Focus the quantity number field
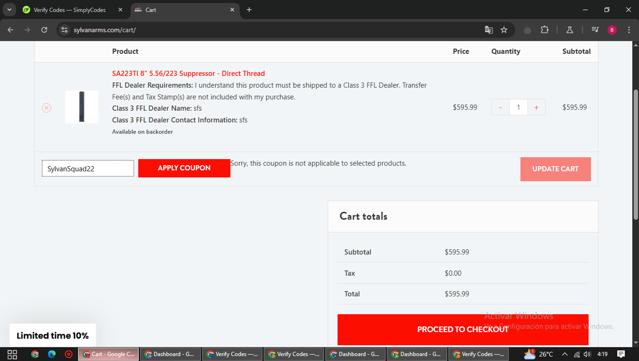The width and height of the screenshot is (639, 361). click(518, 107)
